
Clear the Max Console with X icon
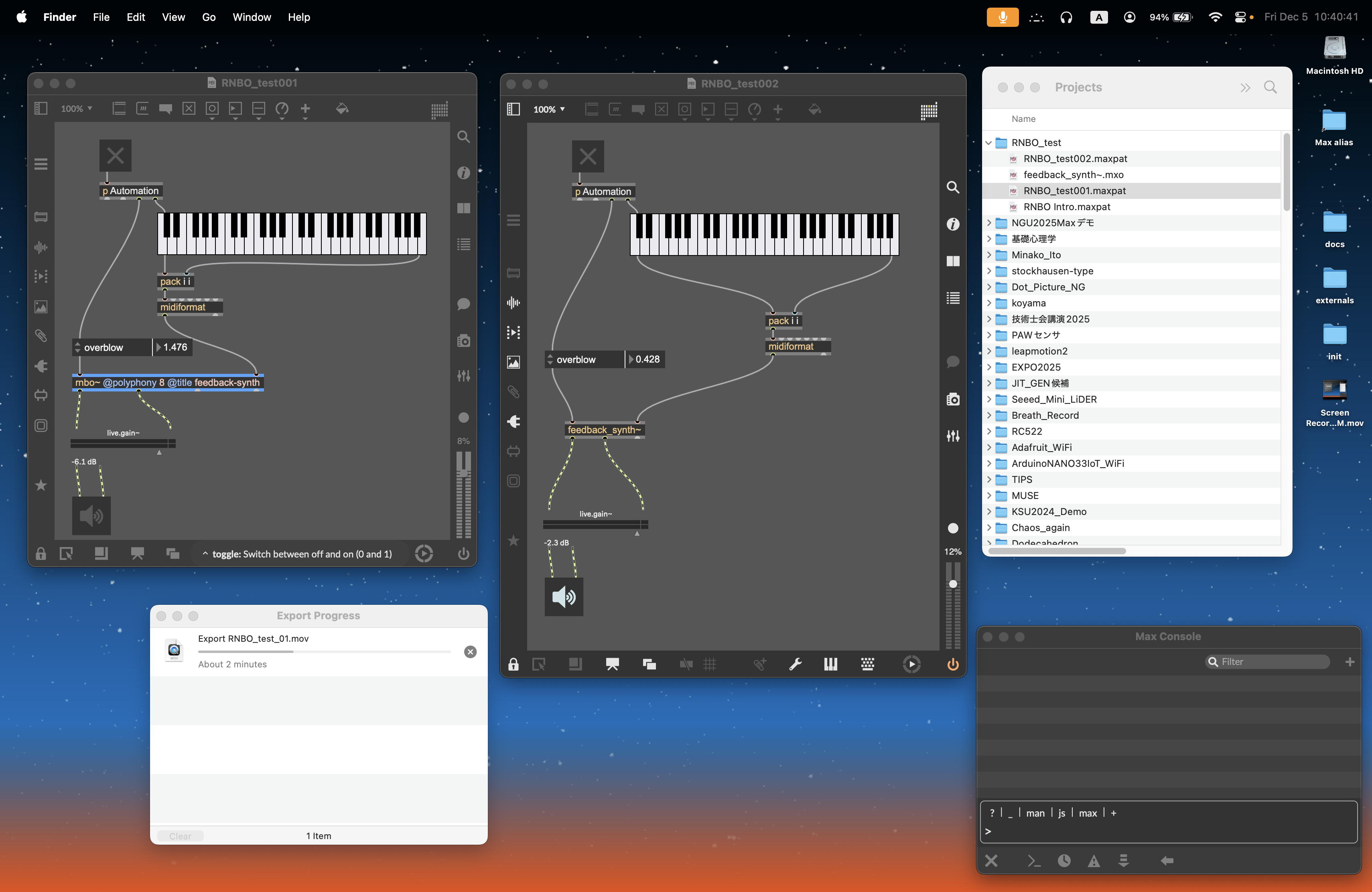[x=991, y=860]
